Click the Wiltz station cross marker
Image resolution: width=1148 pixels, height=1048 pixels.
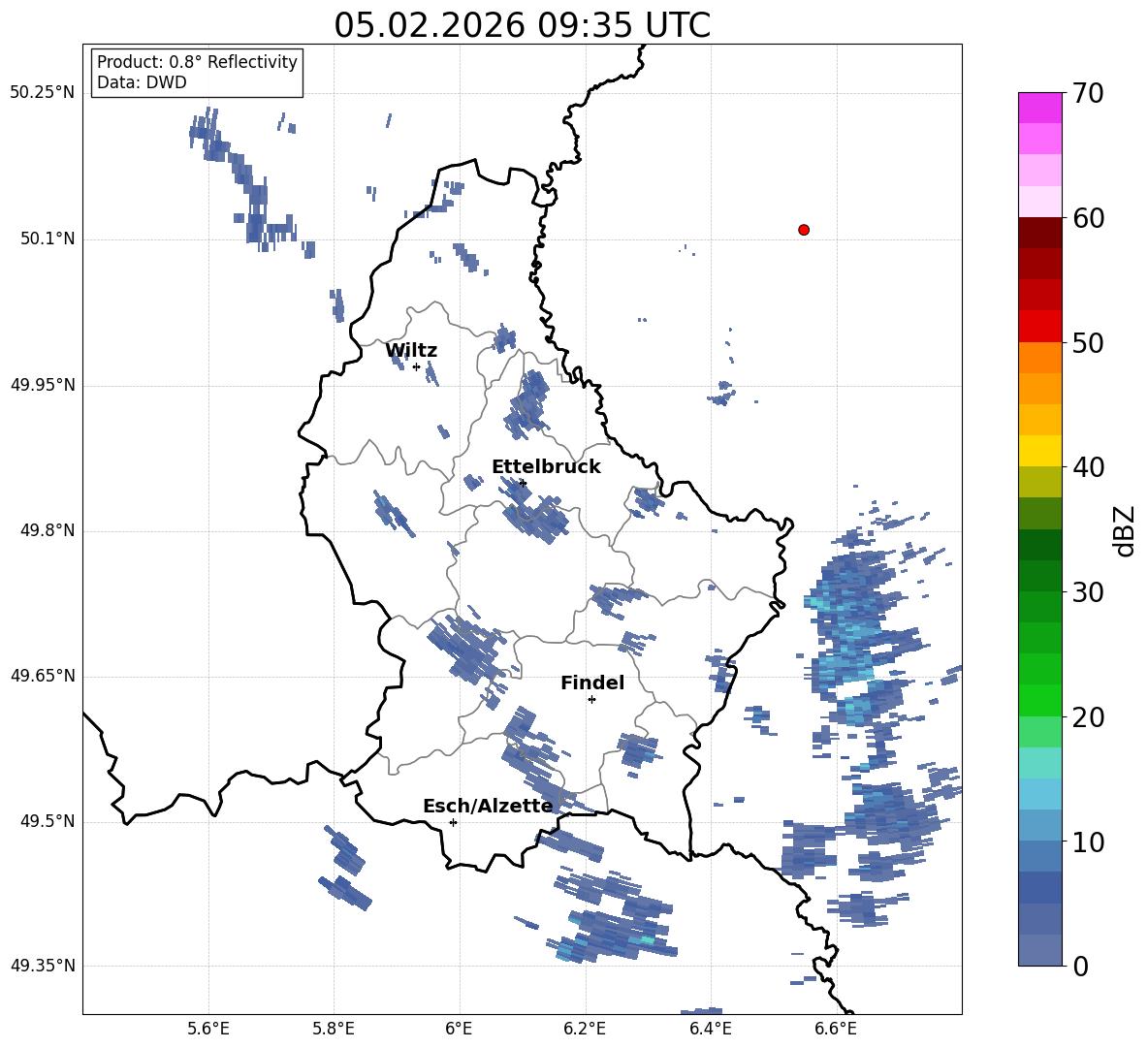pyautogui.click(x=417, y=366)
